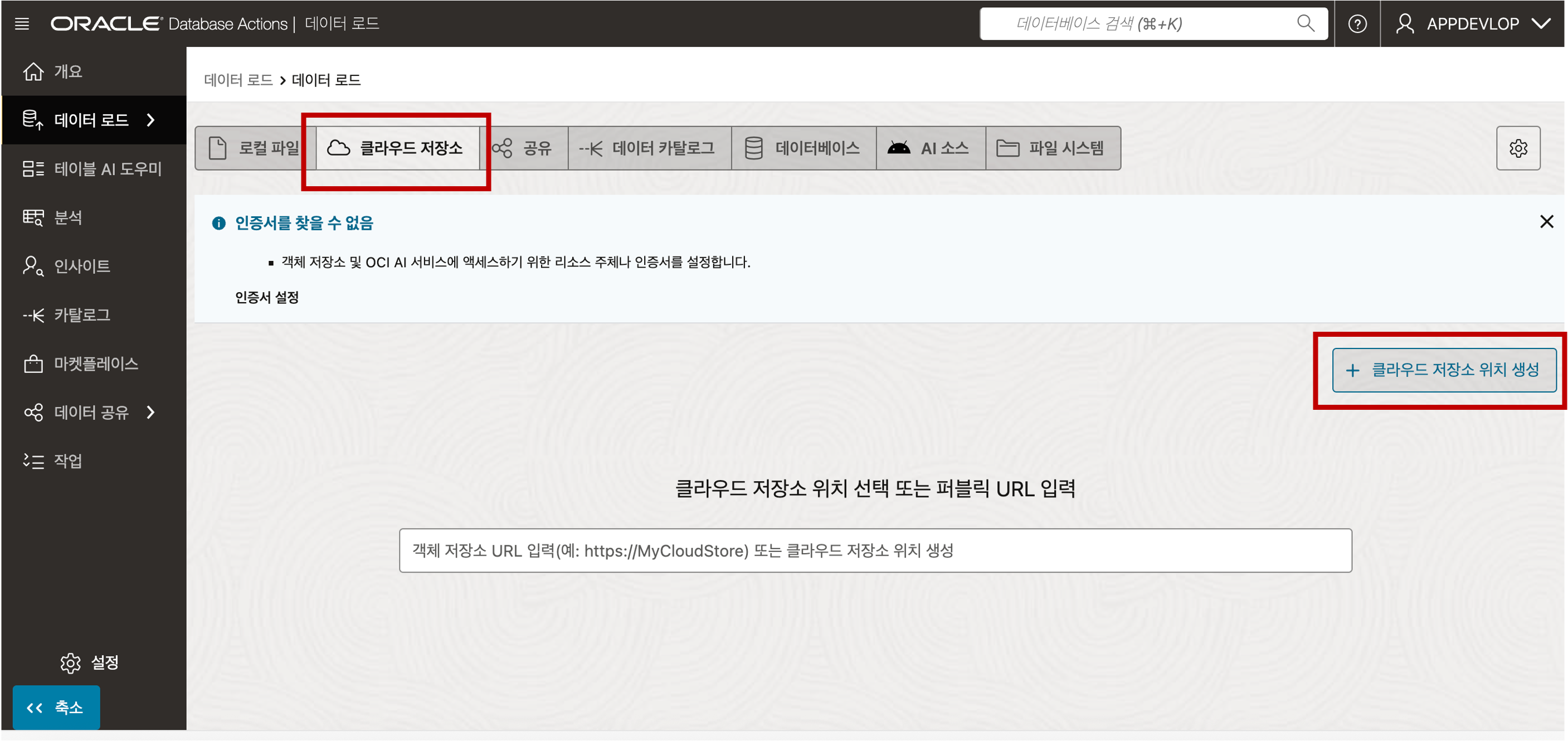Click the info icon beside 인증서를 찾을 수 없음
Image resolution: width=1568 pixels, height=741 pixels.
click(218, 224)
